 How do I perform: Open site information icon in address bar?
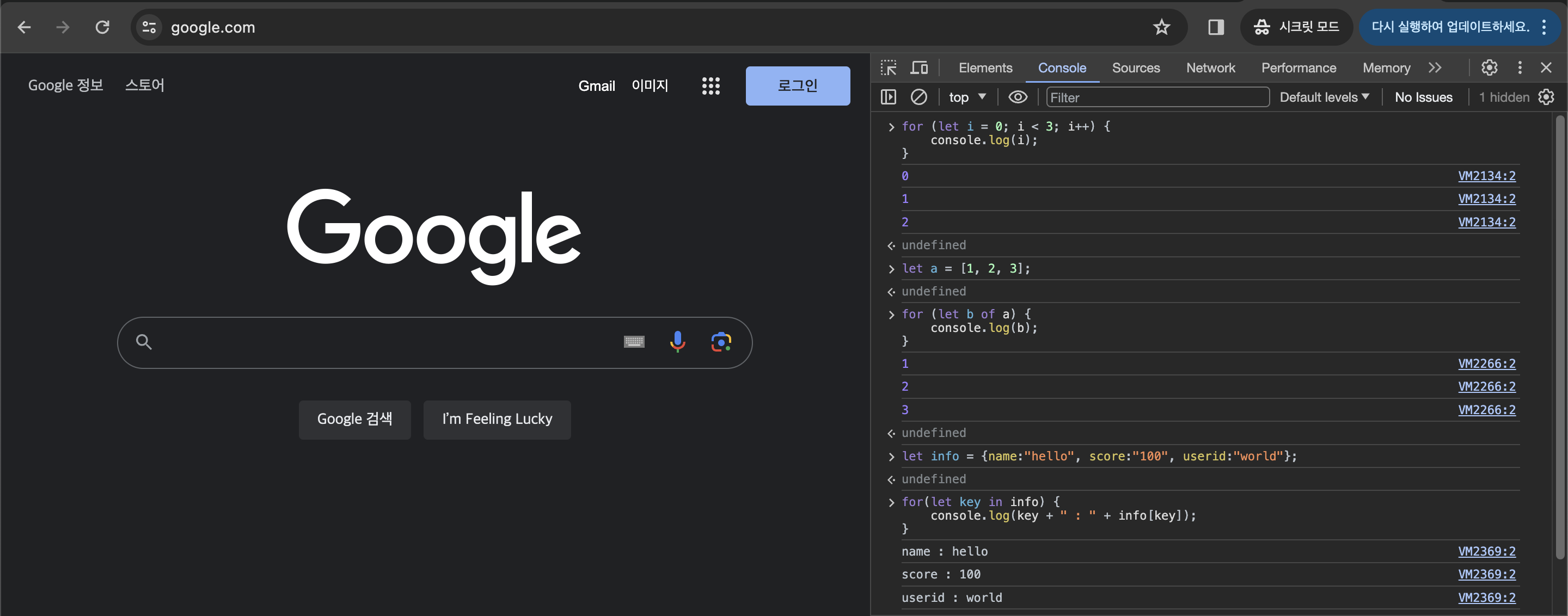click(x=149, y=27)
